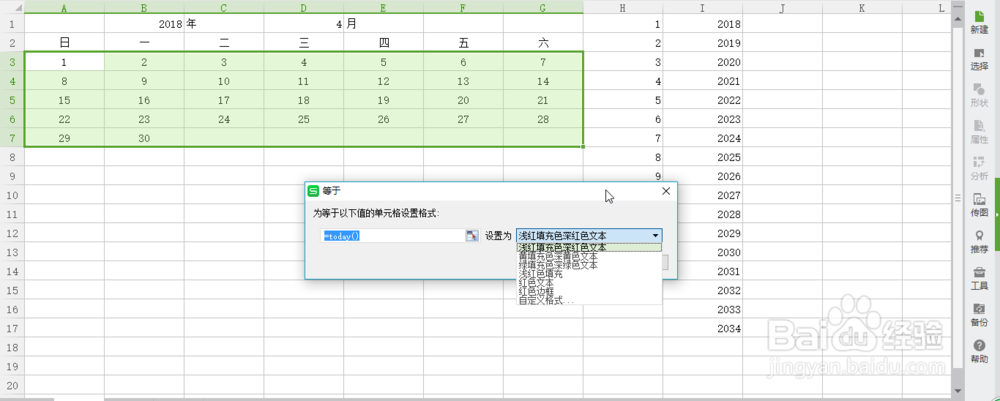The image size is (1000, 401).
Task: Choose 自定义格式... option
Action: [x=589, y=300]
